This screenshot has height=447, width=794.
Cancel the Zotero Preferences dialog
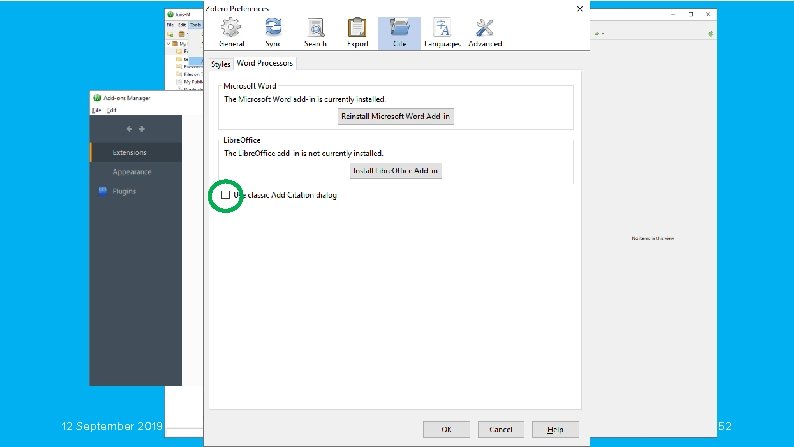(x=501, y=429)
